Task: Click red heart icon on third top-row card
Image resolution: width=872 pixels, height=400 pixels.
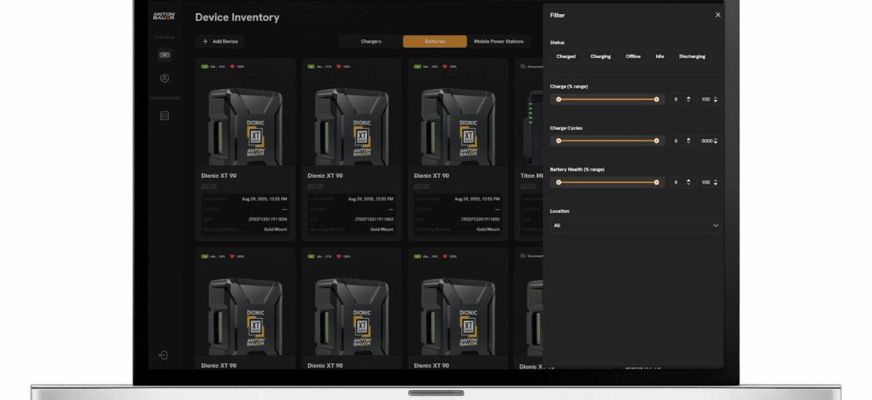Action: pyautogui.click(x=445, y=66)
